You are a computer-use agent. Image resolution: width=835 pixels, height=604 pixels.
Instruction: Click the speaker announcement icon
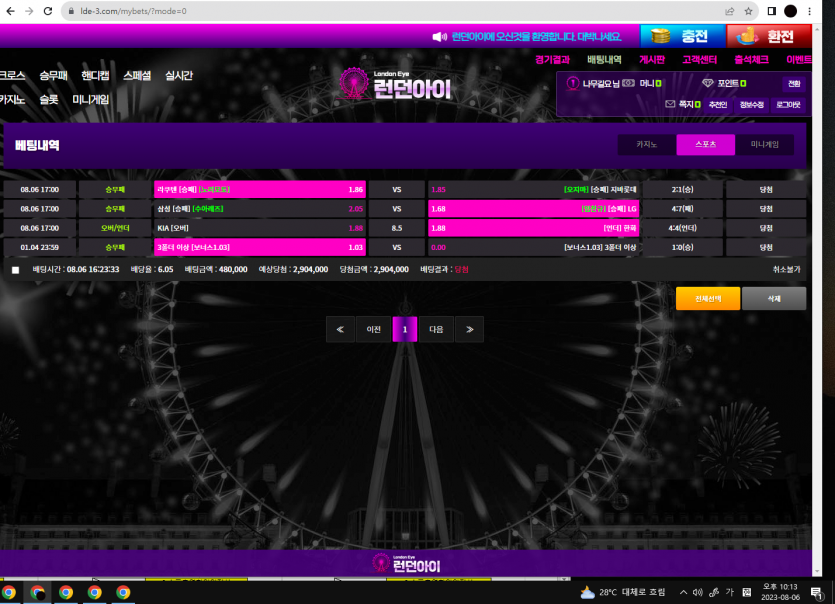(439, 37)
